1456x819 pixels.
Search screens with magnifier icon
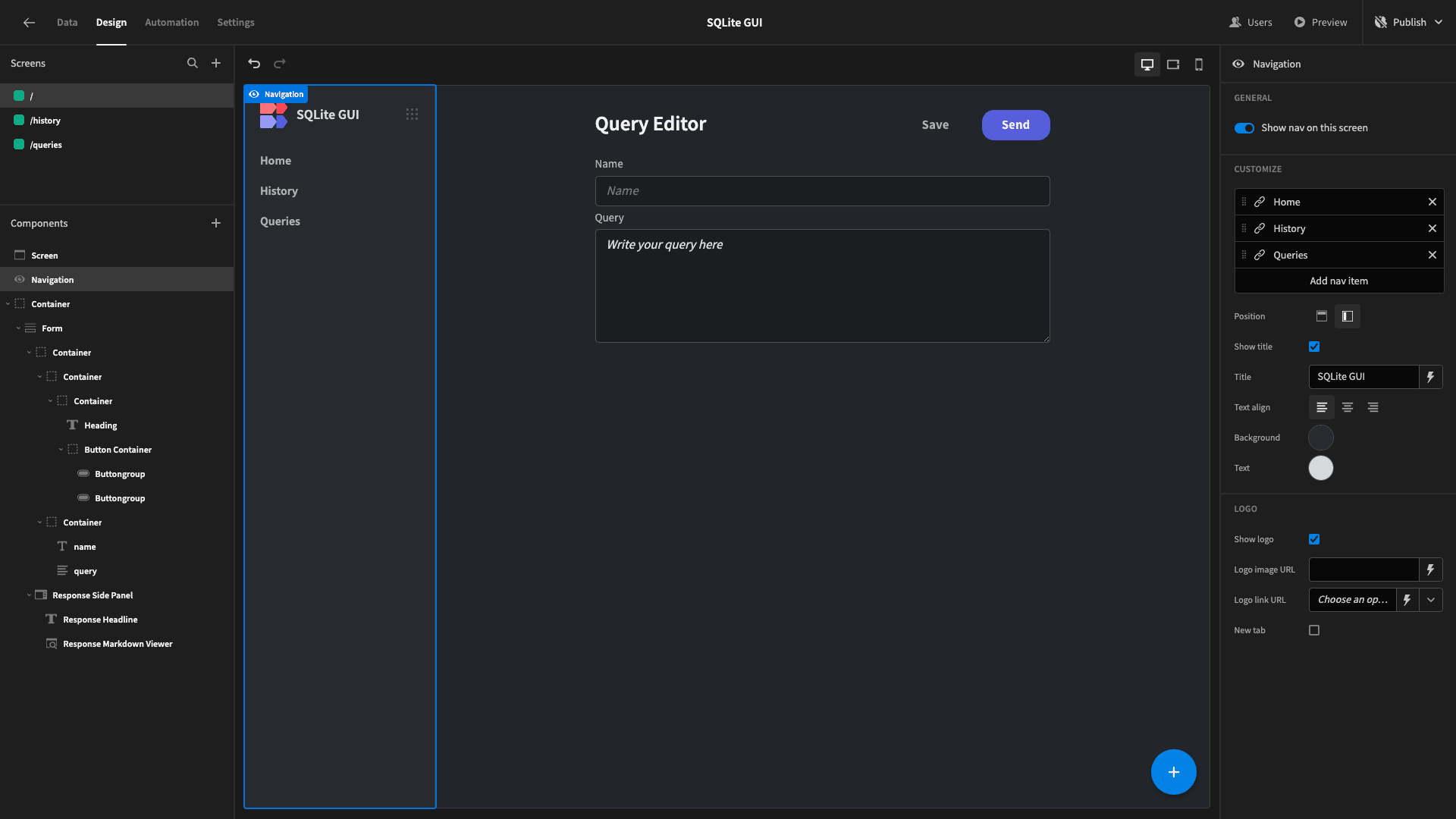[x=193, y=63]
